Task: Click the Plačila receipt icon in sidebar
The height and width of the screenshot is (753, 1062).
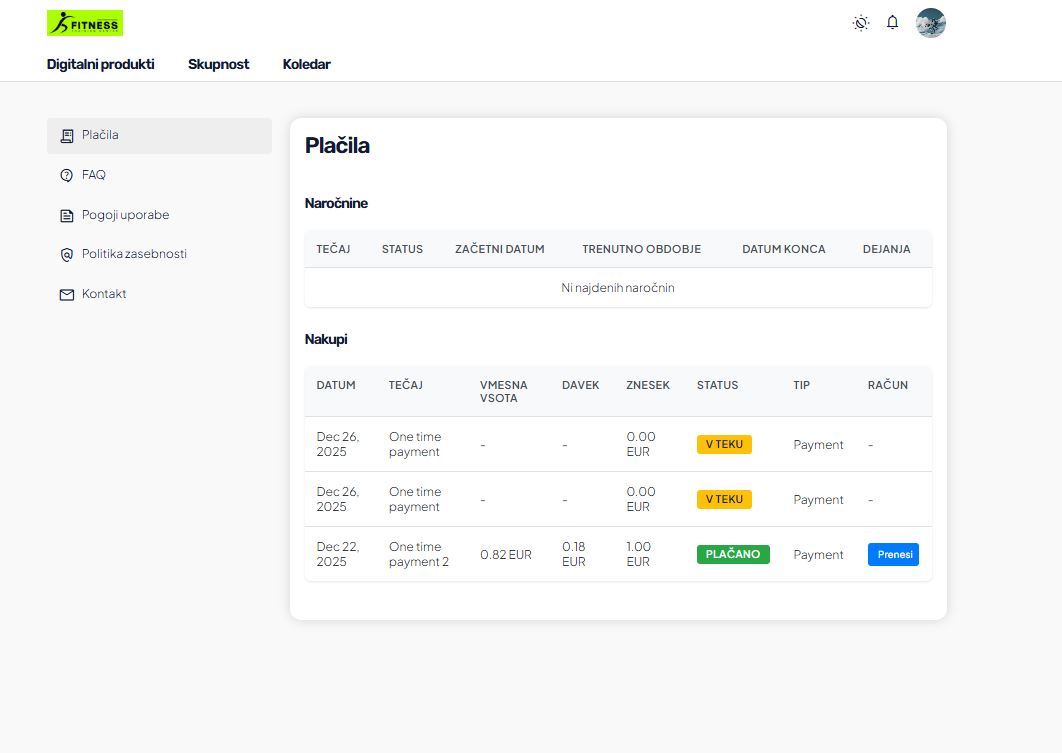Action: [67, 136]
